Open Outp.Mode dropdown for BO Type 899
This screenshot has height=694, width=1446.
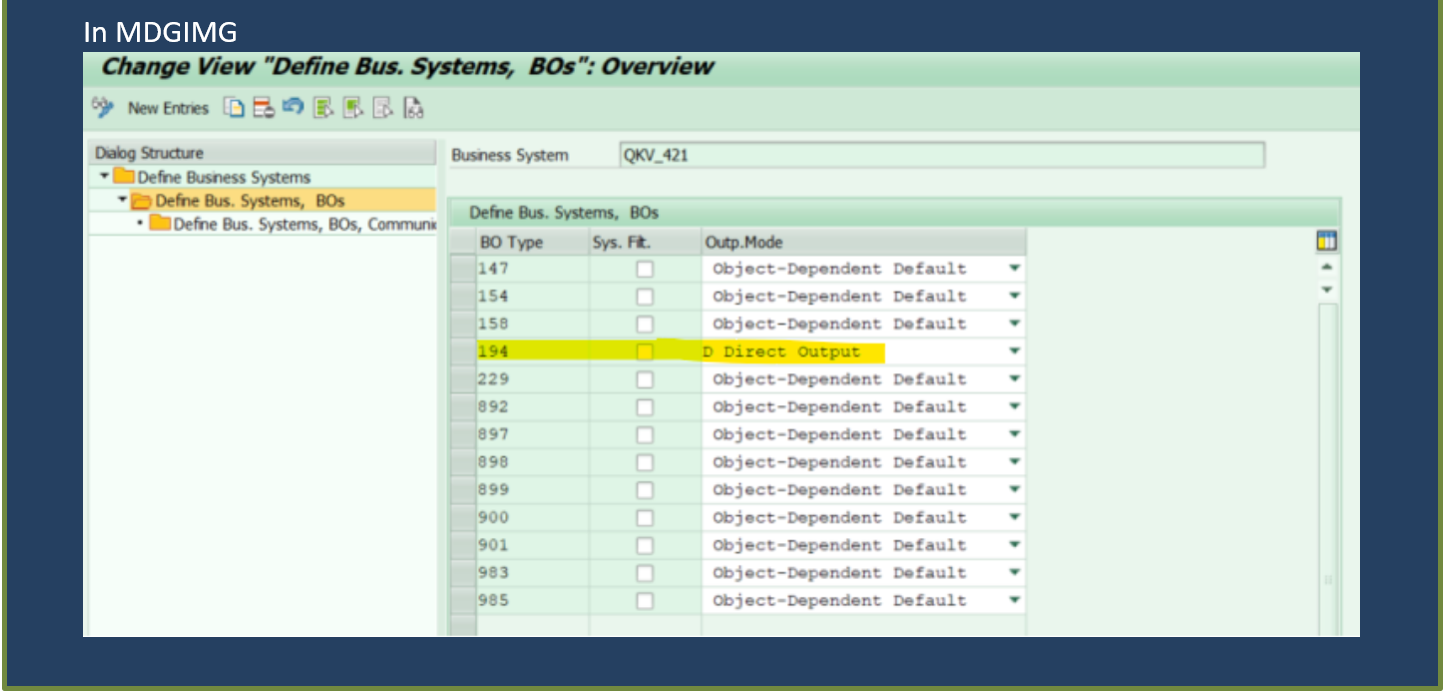(x=1014, y=490)
